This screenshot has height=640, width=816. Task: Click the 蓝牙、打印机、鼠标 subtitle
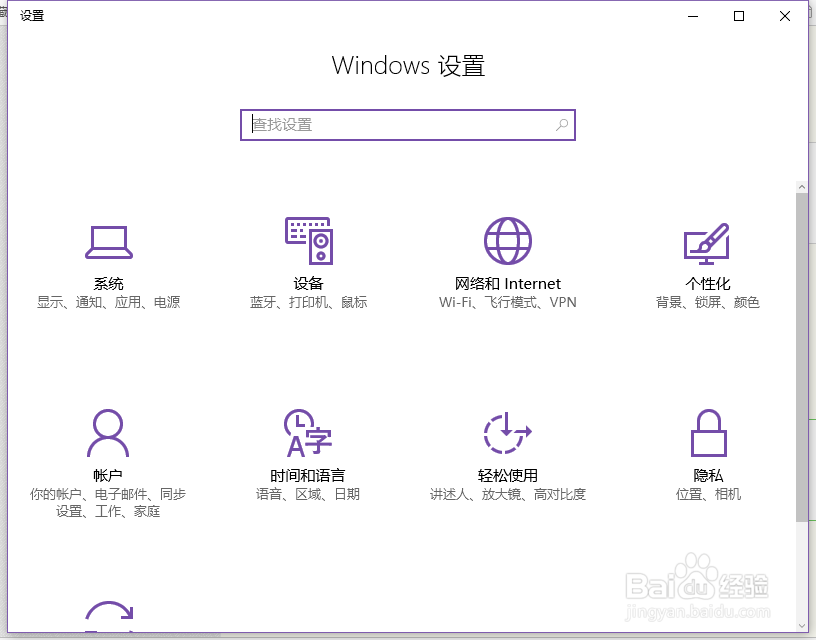[x=308, y=302]
